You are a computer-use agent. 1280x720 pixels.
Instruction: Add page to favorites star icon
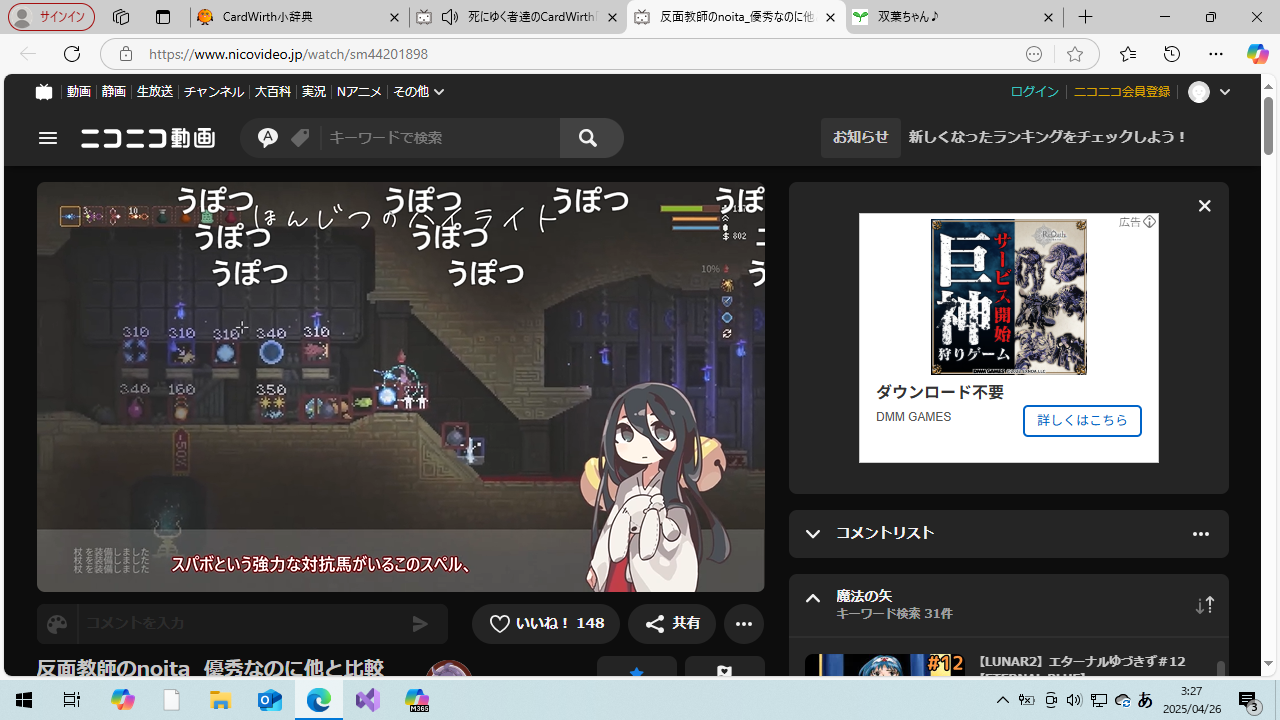point(1075,54)
